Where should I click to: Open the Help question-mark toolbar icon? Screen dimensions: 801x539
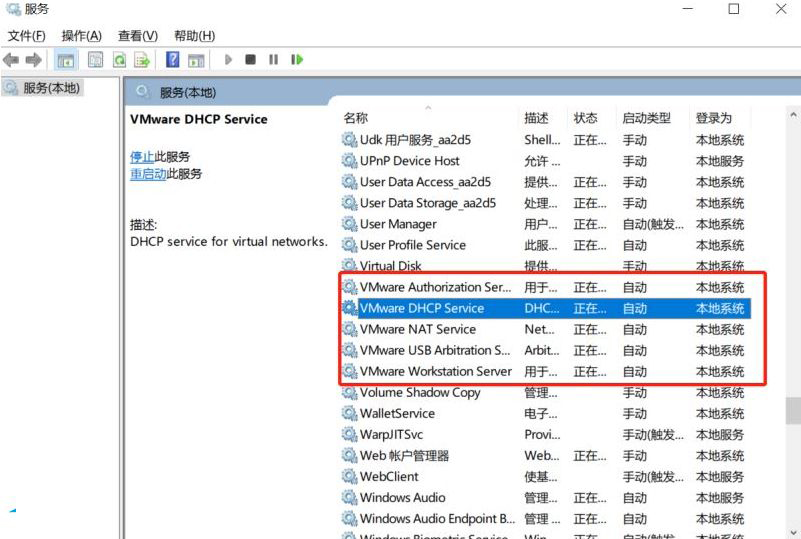coord(173,60)
